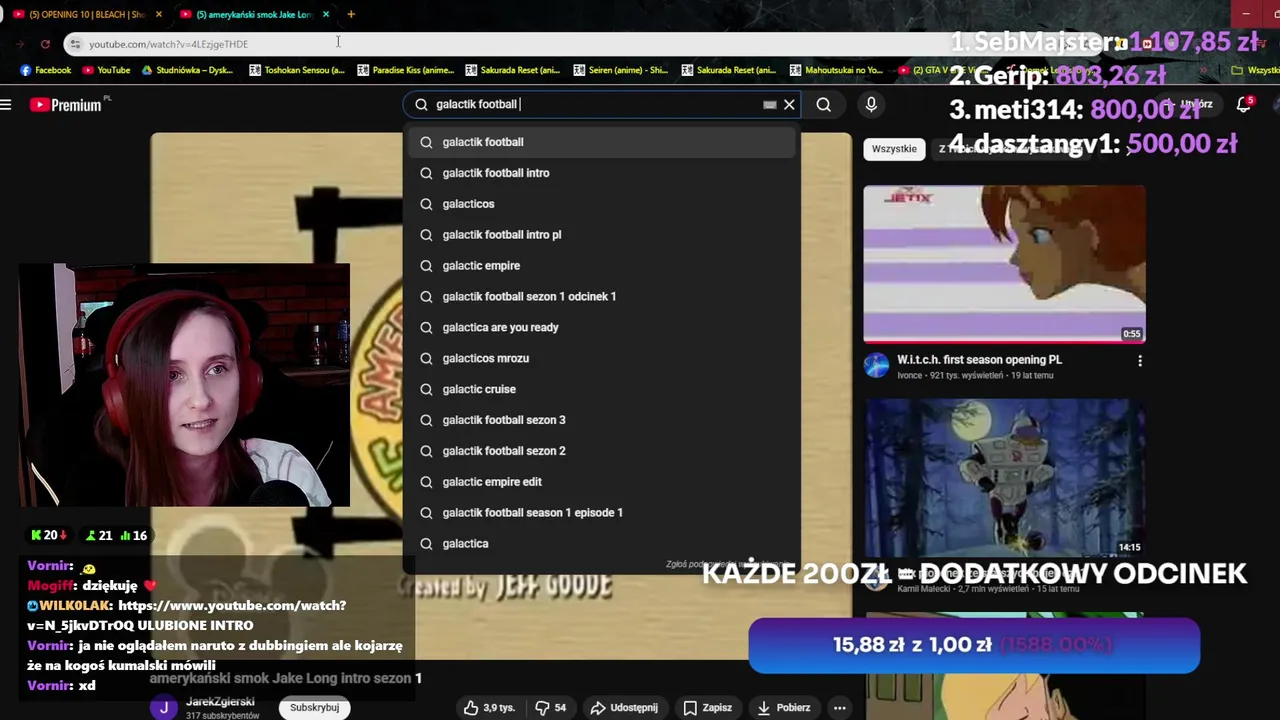This screenshot has width=1280, height=720.
Task: Open the YouTube hamburger guide menu
Action: [x=6, y=104]
